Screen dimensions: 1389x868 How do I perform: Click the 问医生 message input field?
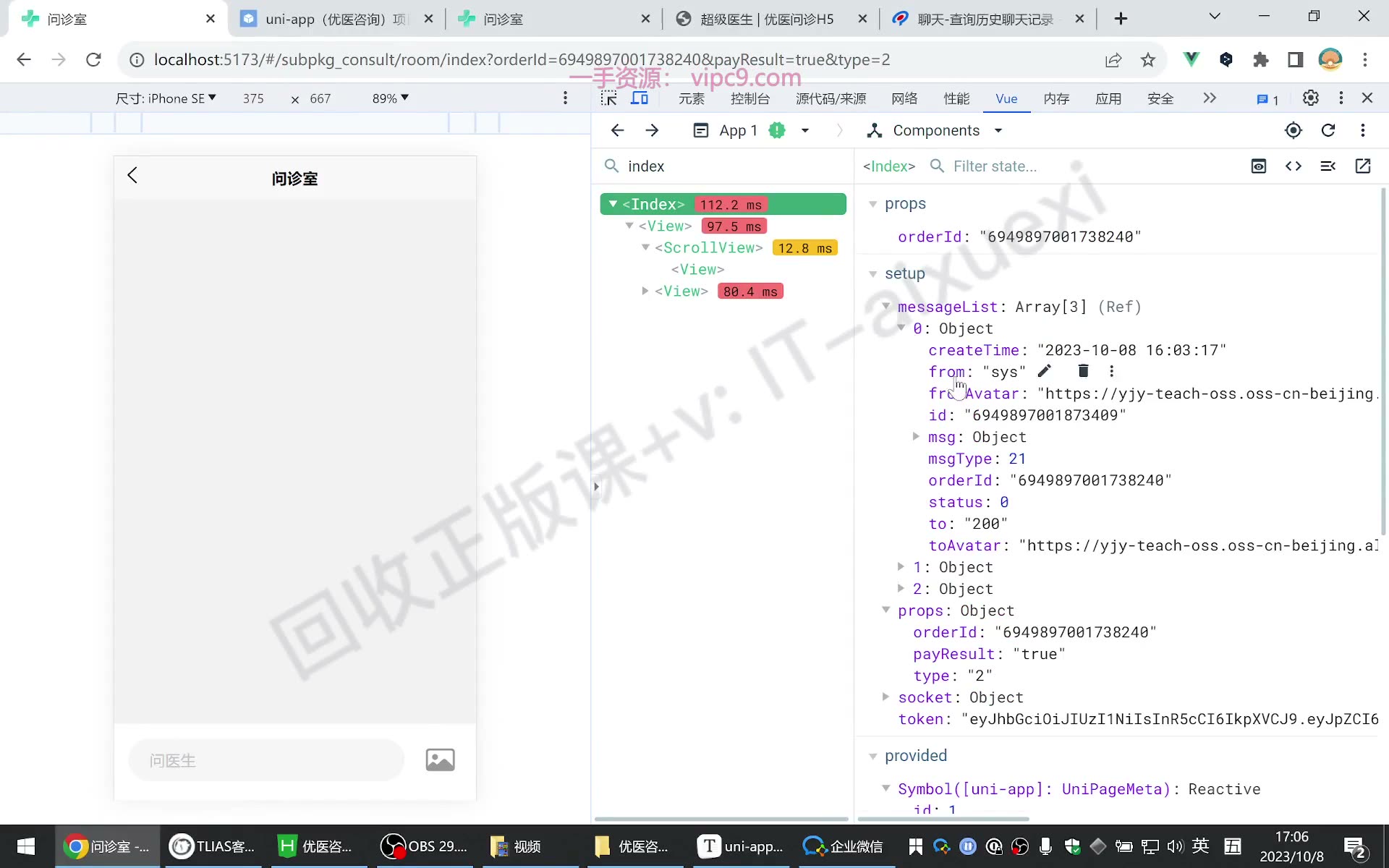266,760
